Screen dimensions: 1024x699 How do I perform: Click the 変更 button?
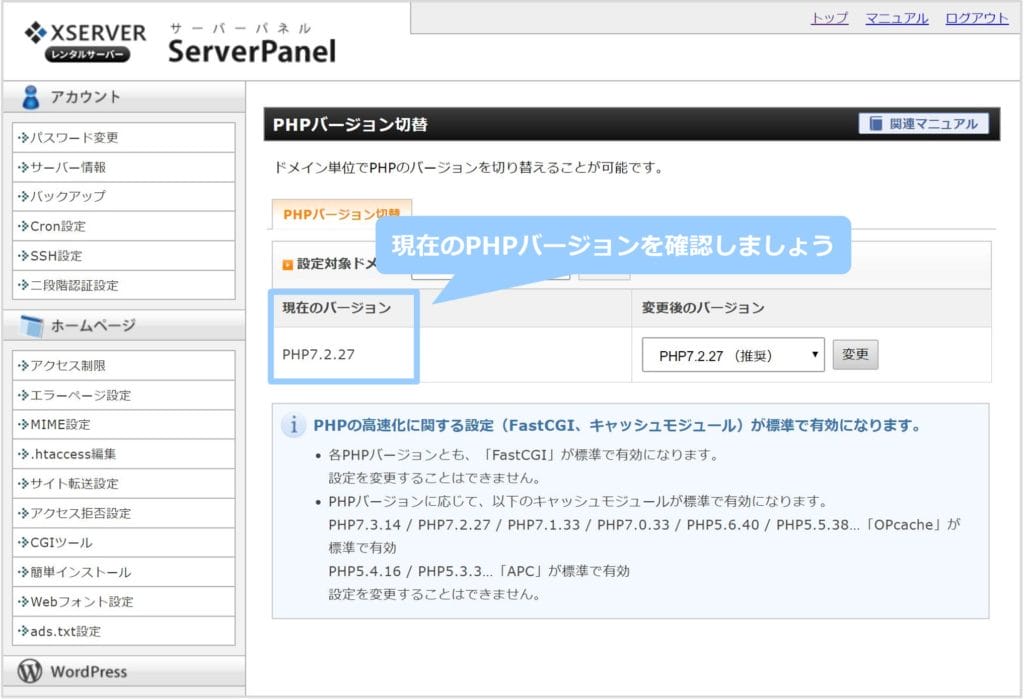(x=855, y=354)
